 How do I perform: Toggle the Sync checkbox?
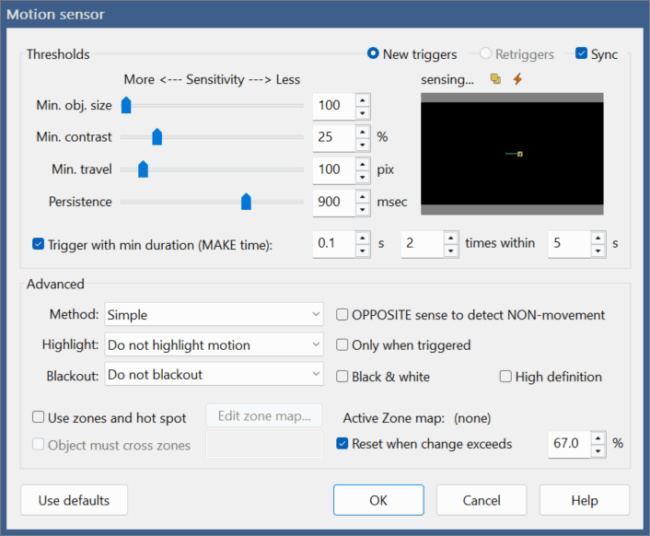[581, 54]
